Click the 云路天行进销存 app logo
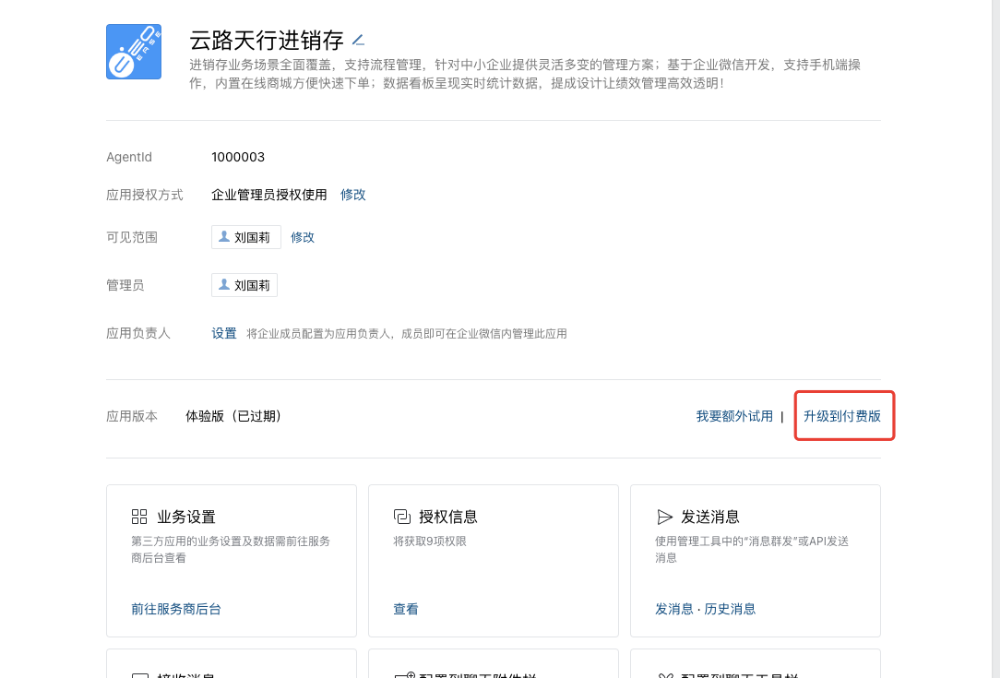This screenshot has height=678, width=1000. pyautogui.click(x=133, y=52)
